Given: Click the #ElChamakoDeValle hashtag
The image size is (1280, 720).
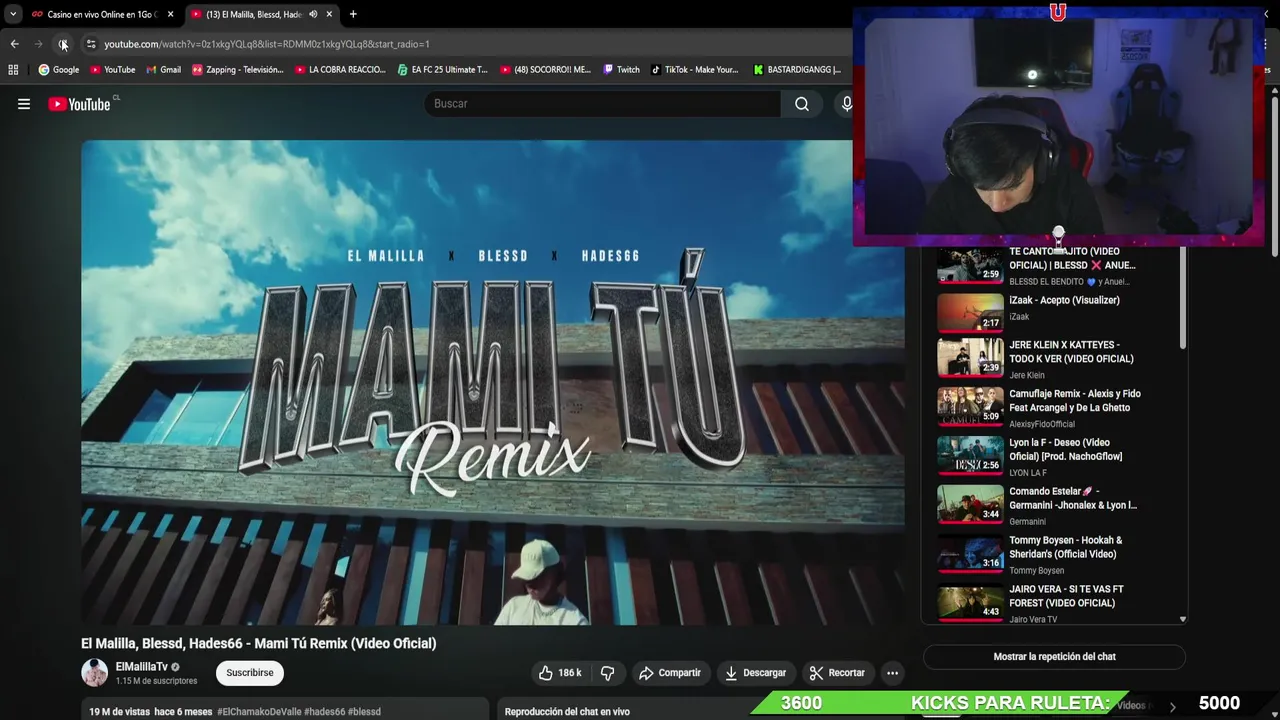Looking at the screenshot, I should (258, 712).
